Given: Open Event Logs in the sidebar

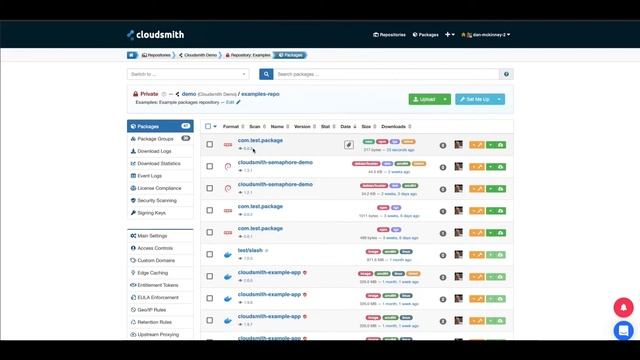Looking at the screenshot, I should [x=149, y=176].
